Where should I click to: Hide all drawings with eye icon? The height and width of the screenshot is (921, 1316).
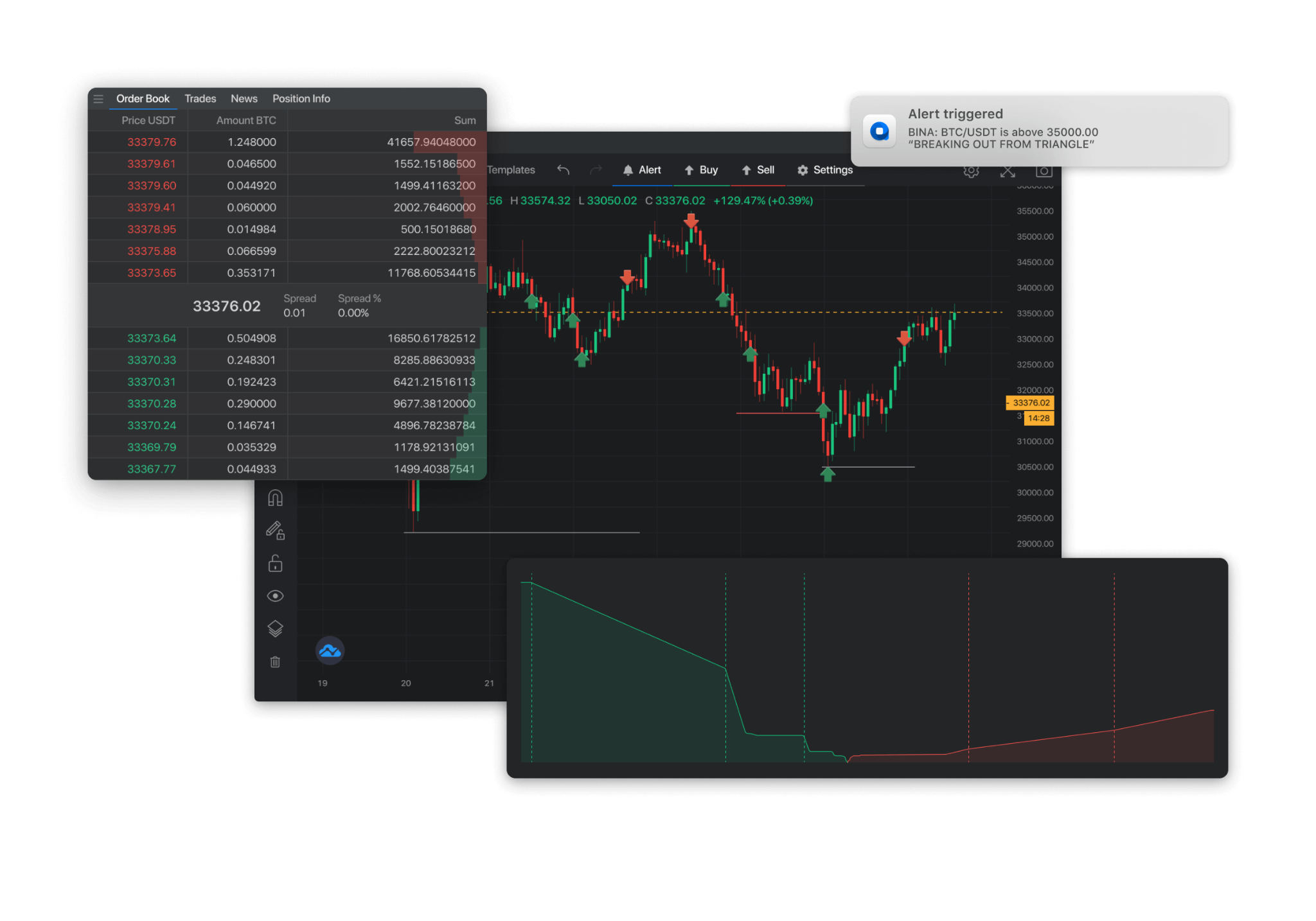tap(275, 596)
